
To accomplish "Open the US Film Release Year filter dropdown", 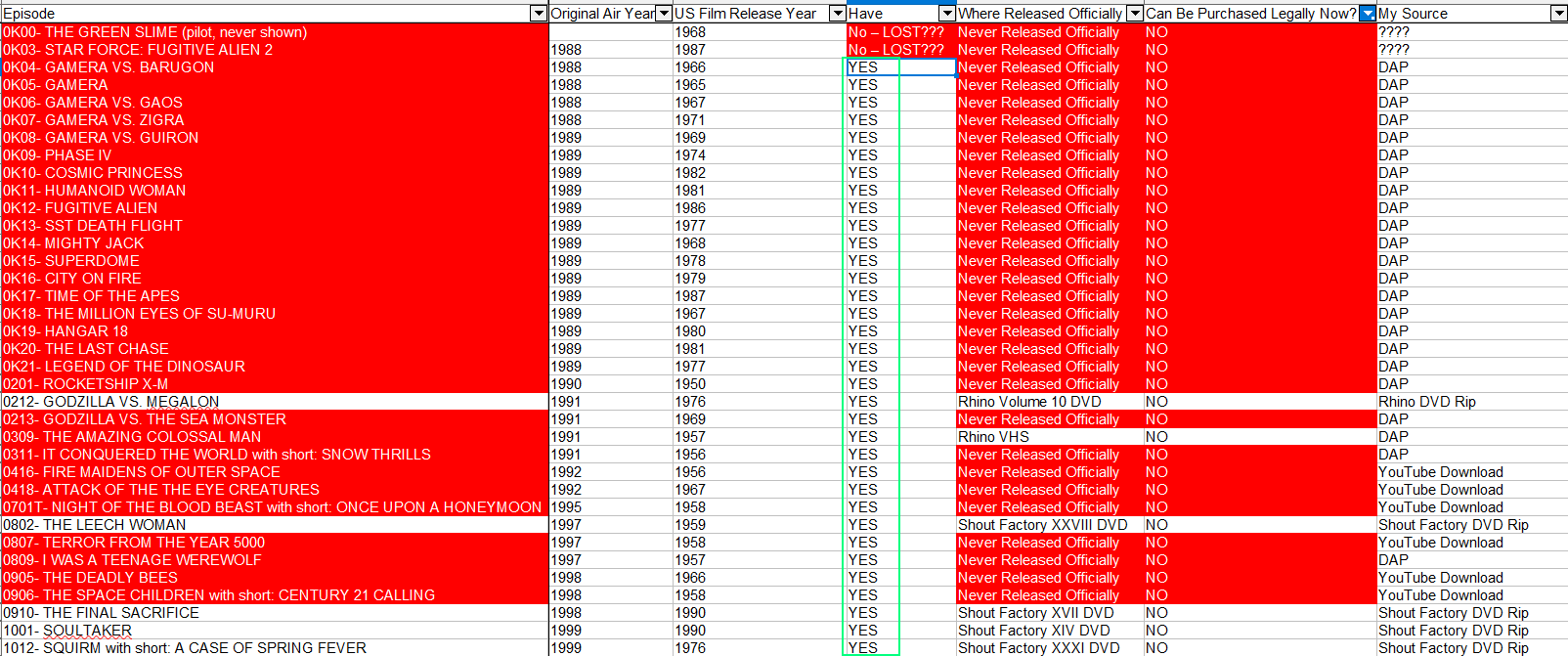I will coord(837,14).
